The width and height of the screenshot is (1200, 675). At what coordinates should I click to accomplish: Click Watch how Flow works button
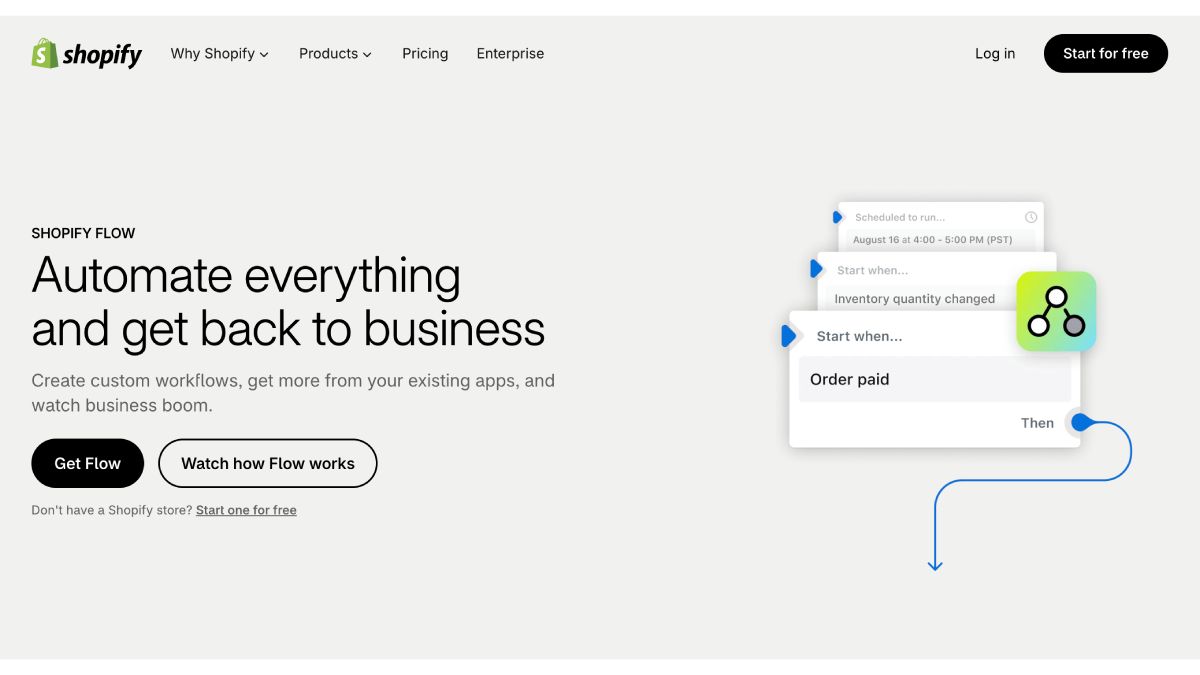coord(268,463)
